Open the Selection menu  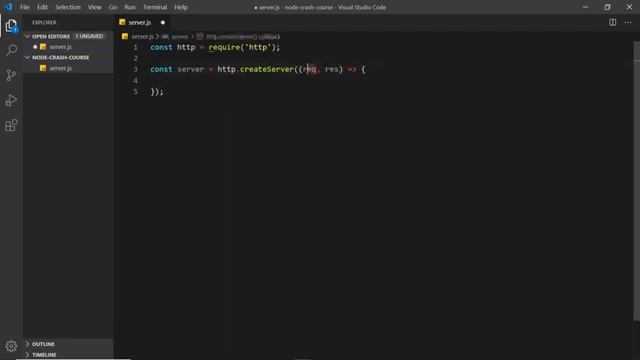[68, 7]
